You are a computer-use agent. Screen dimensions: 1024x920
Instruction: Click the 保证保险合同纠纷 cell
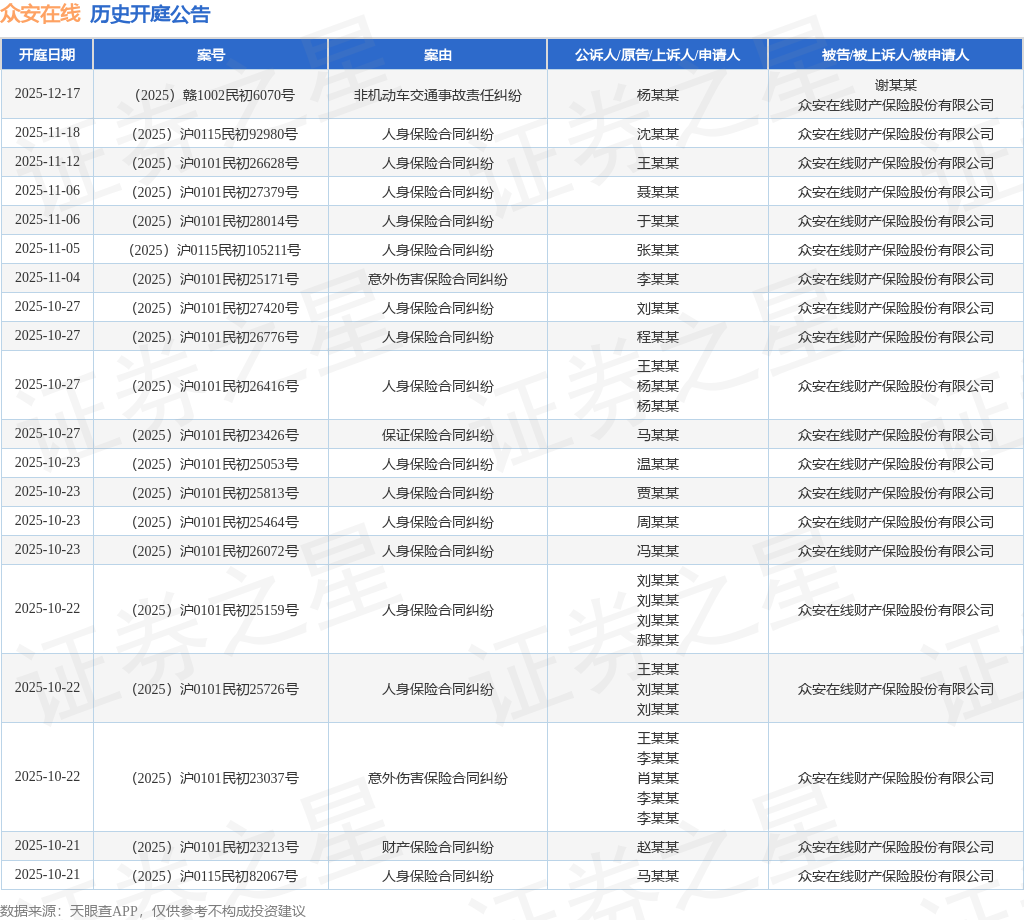(x=438, y=436)
